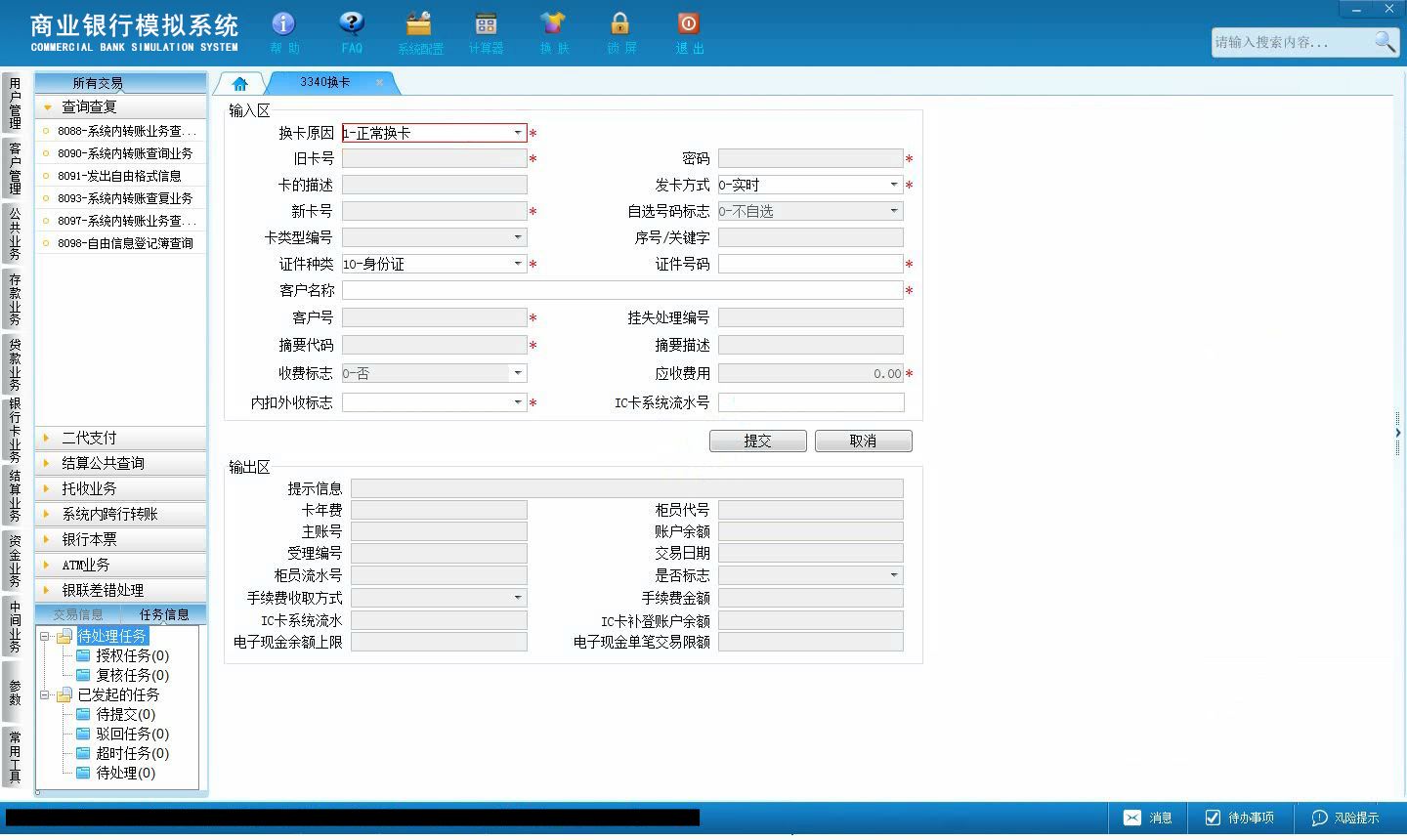
Task: Select the 中间业务 side tab
Action: pyautogui.click(x=15, y=626)
